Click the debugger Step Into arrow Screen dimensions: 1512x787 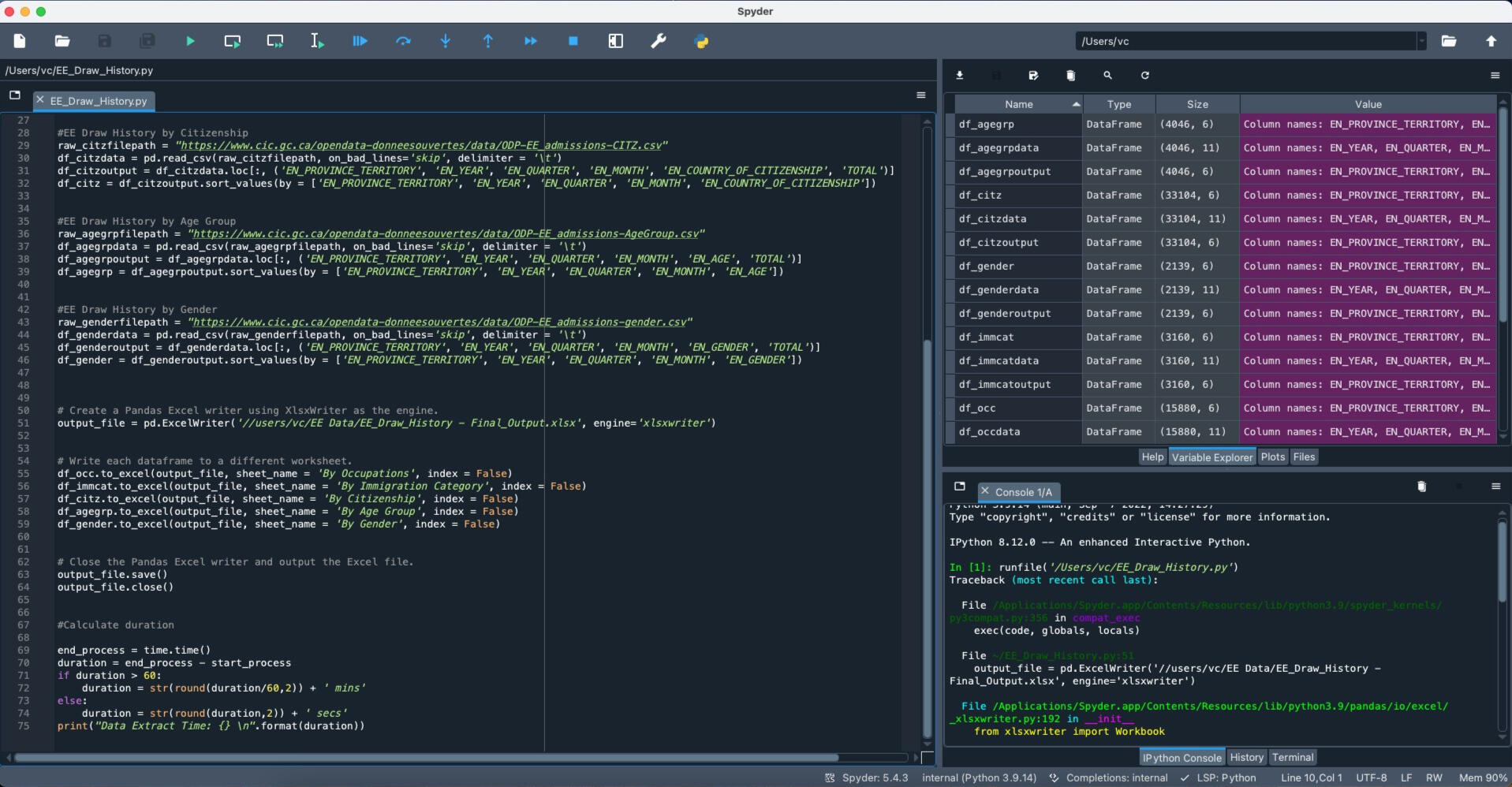446,41
